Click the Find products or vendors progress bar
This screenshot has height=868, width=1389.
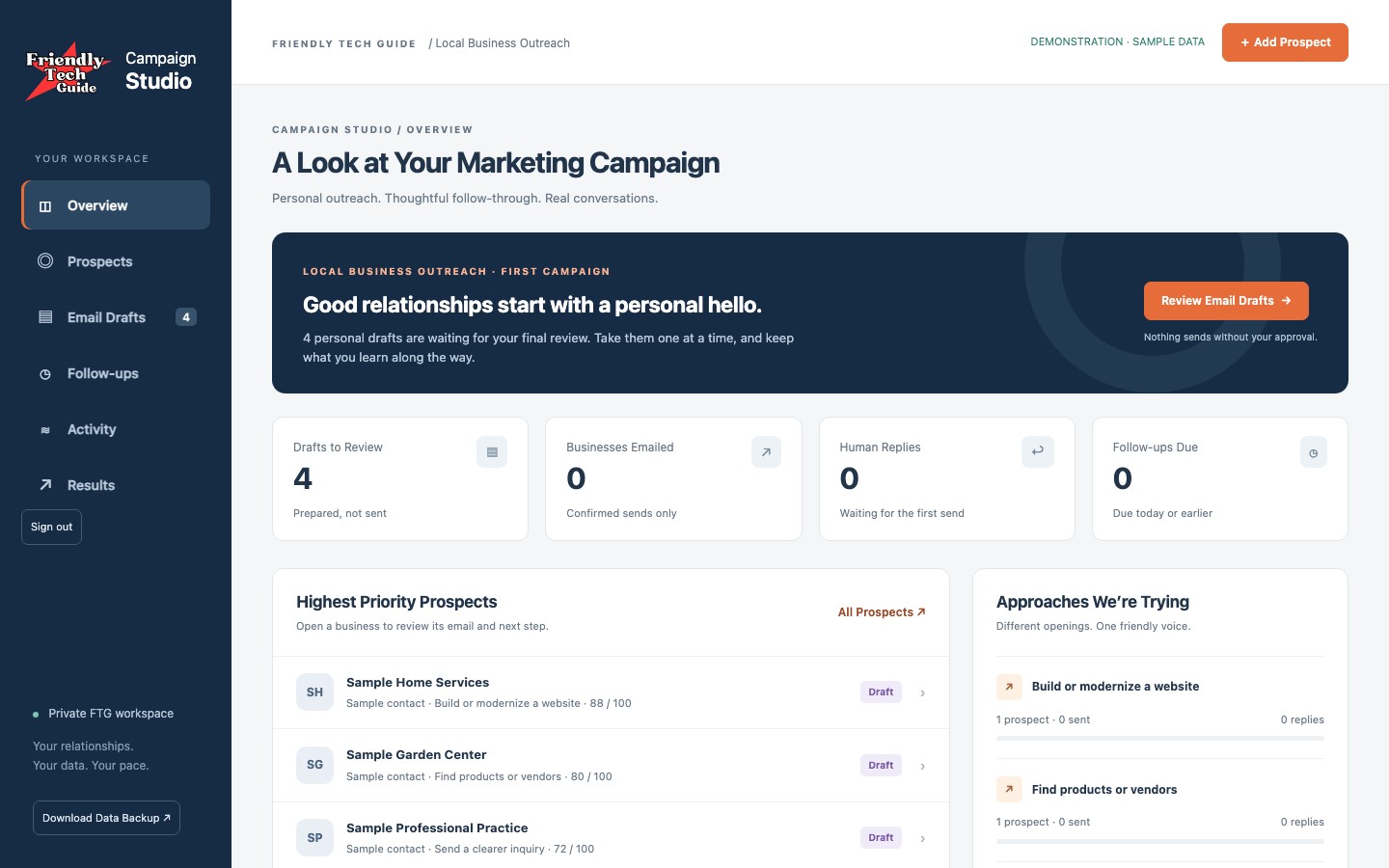[1160, 841]
